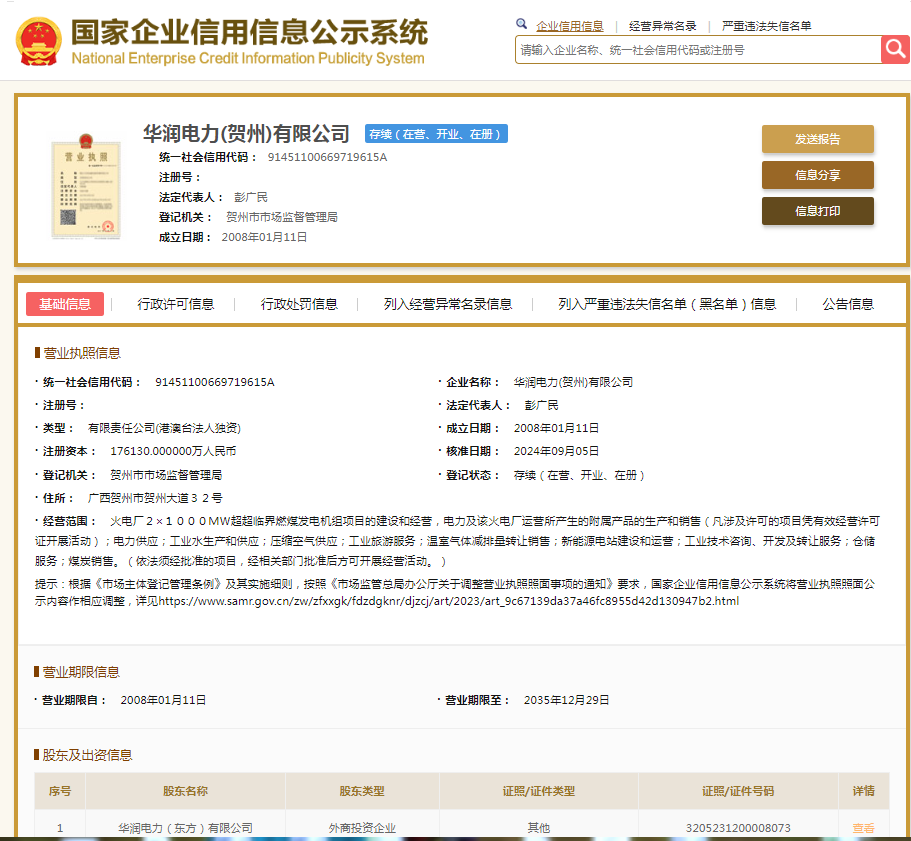
Task: Click the 营业期限自 date 2008年01月11日
Action: (163, 700)
